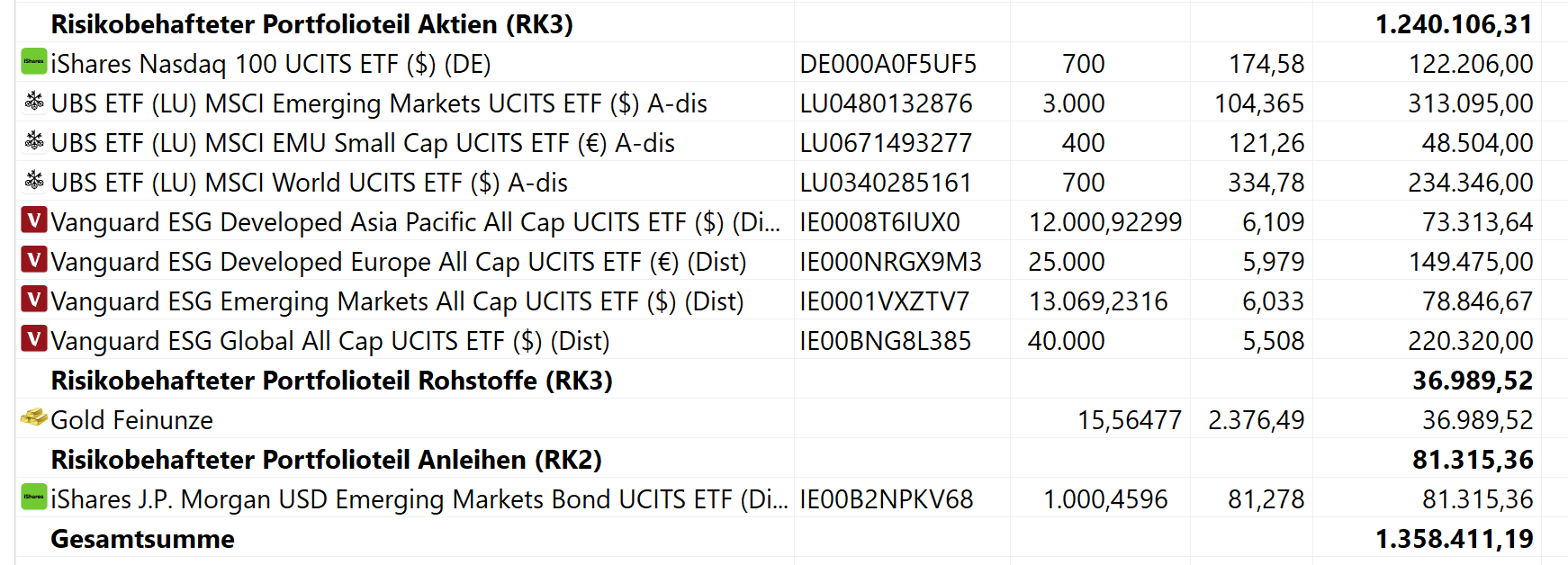The height and width of the screenshot is (565, 1568).
Task: Select Vanguard icon beside Developed Europe All Cap
Action: [33, 260]
